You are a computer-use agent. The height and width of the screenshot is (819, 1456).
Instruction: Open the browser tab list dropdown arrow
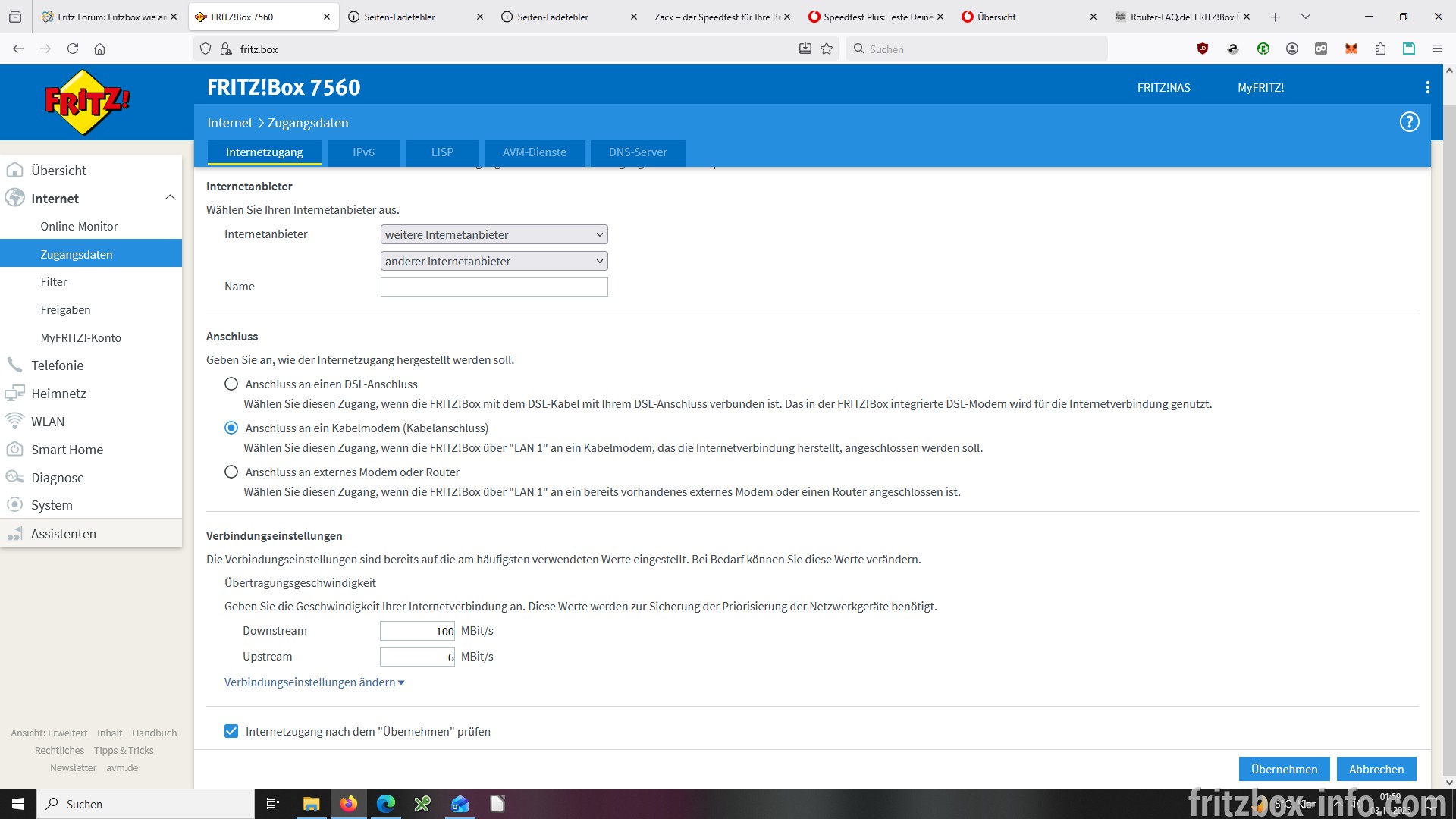(1305, 17)
